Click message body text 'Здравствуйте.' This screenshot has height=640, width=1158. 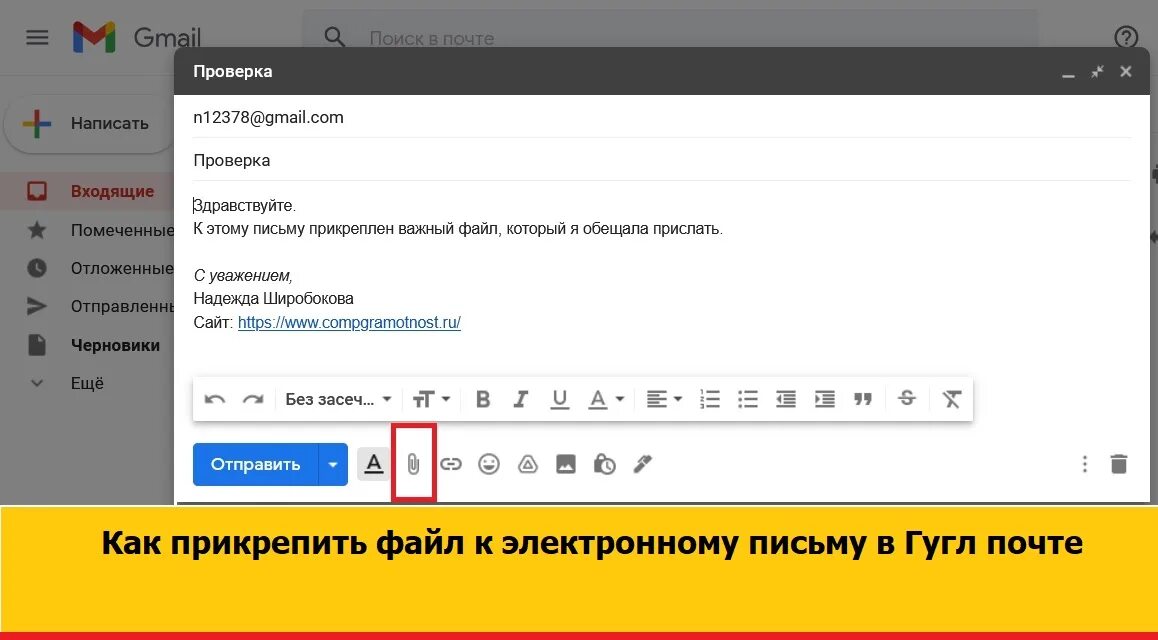pos(245,206)
